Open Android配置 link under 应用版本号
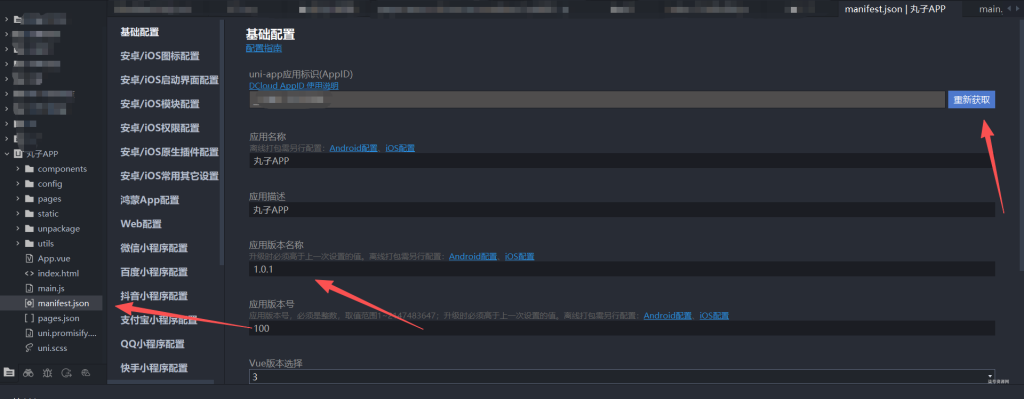 tap(667, 315)
